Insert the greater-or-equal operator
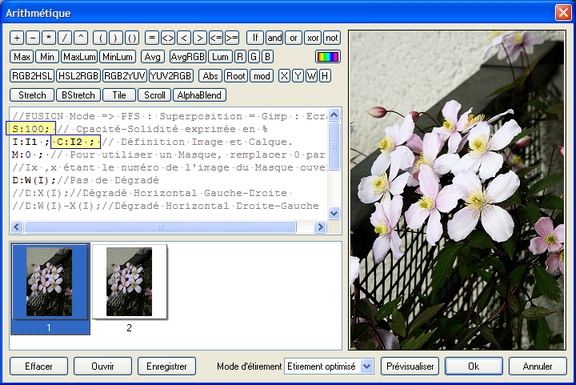 coord(232,38)
